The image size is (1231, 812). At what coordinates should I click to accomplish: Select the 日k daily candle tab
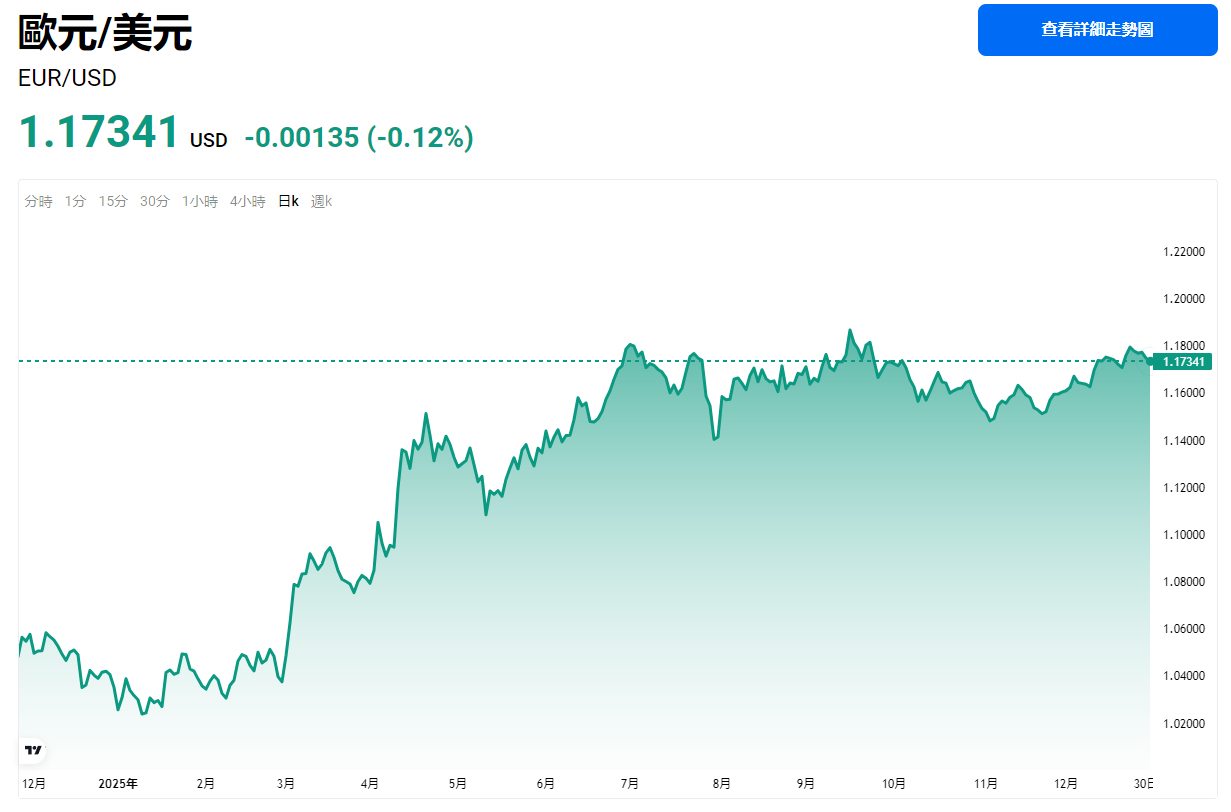tap(288, 201)
